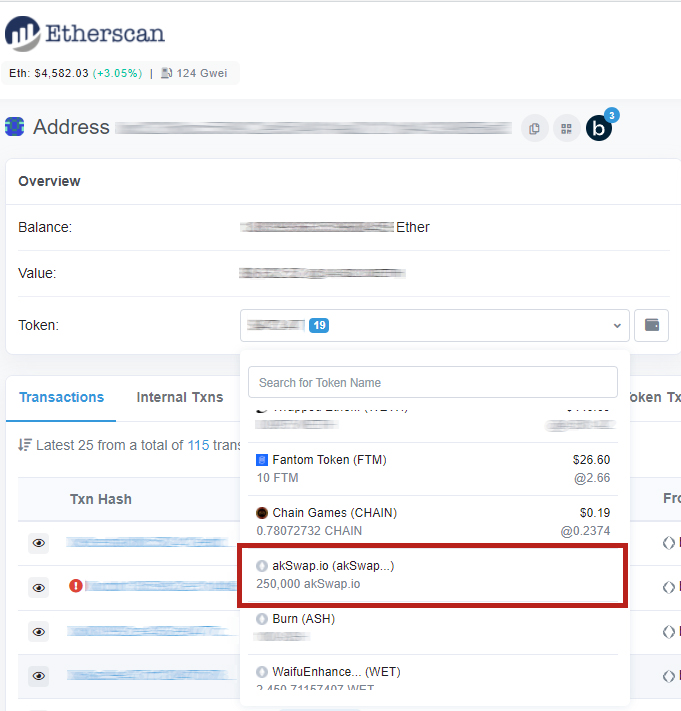
Task: Click the Eth price $4,582.03
Action: pos(61,73)
